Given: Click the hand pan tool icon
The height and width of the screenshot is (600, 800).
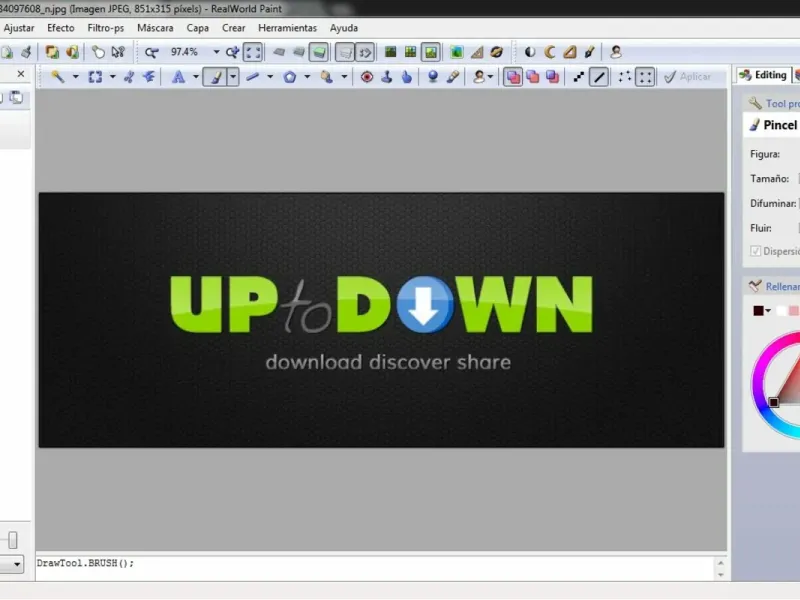Looking at the screenshot, I should tap(98, 52).
